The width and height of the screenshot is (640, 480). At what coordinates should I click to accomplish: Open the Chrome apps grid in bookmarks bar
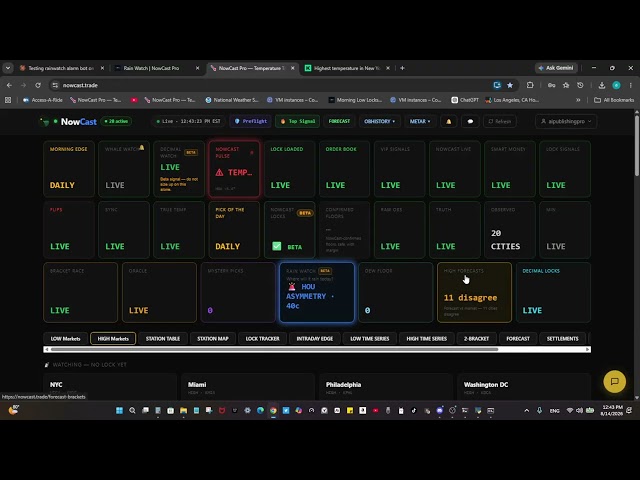coord(8,100)
